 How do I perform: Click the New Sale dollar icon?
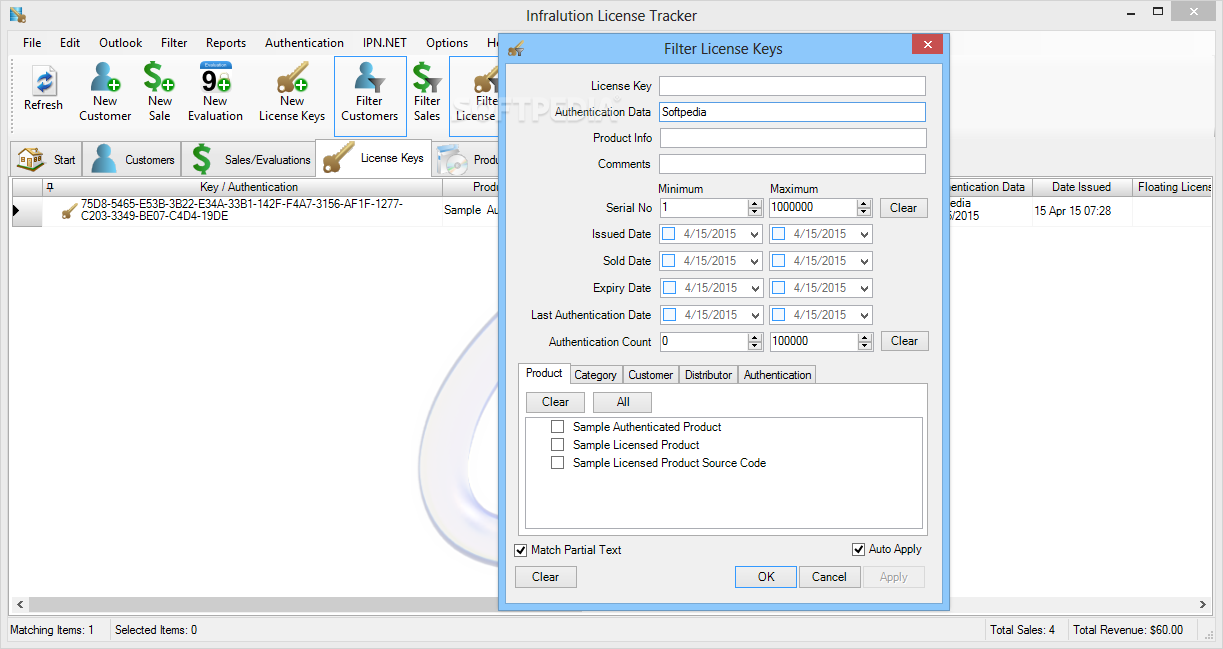point(159,77)
